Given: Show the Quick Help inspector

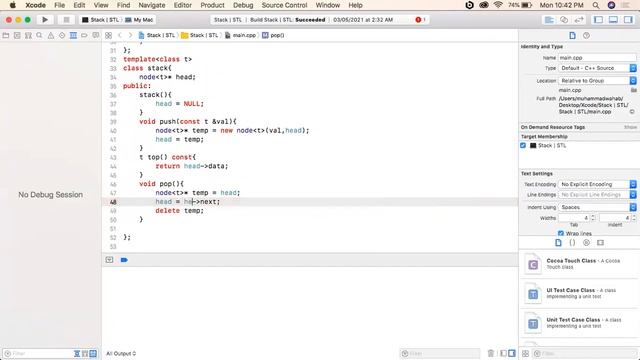Looking at the screenshot, I should (586, 36).
